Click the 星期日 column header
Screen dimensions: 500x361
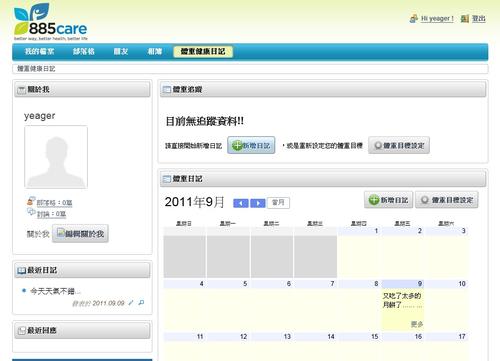pyautogui.click(x=184, y=223)
